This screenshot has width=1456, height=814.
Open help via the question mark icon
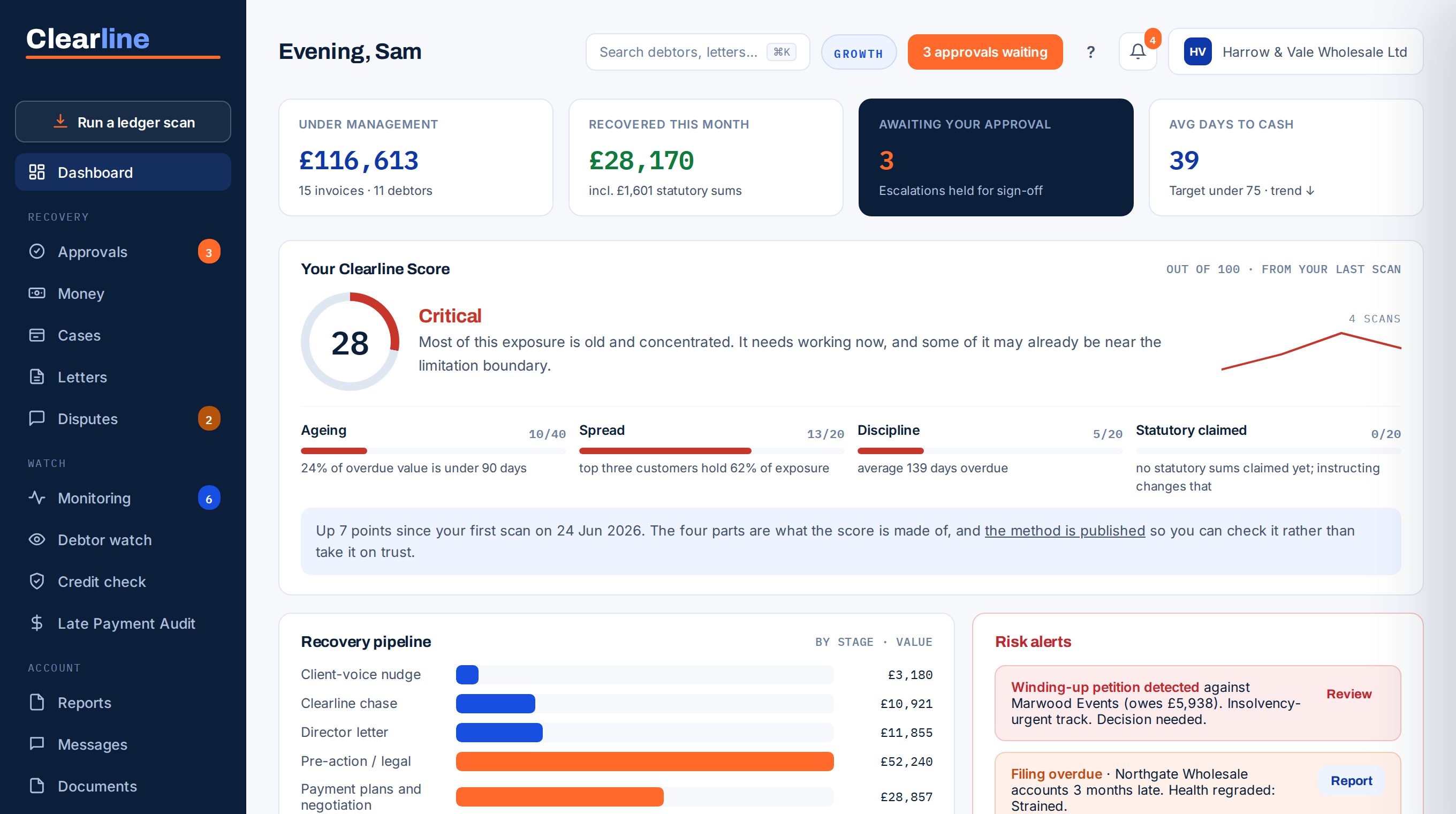pos(1091,52)
